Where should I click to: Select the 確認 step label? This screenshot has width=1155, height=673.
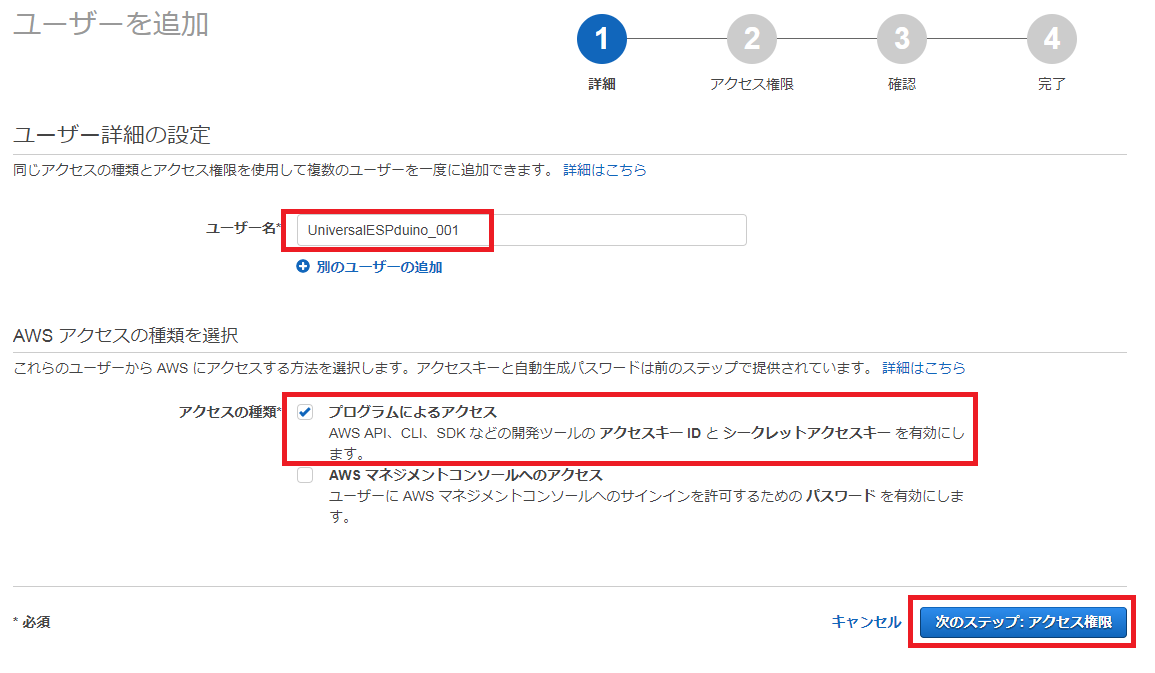[901, 85]
